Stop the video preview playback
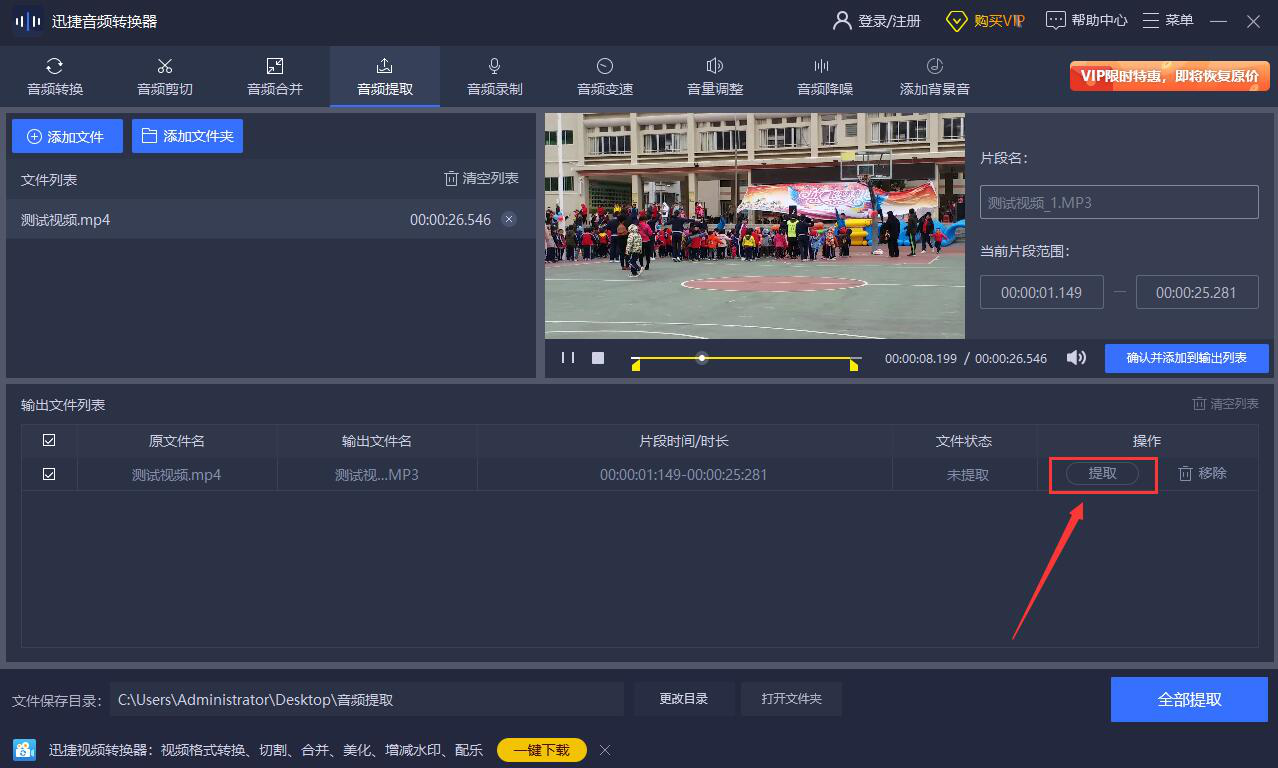Image resolution: width=1278 pixels, height=768 pixels. pos(598,358)
